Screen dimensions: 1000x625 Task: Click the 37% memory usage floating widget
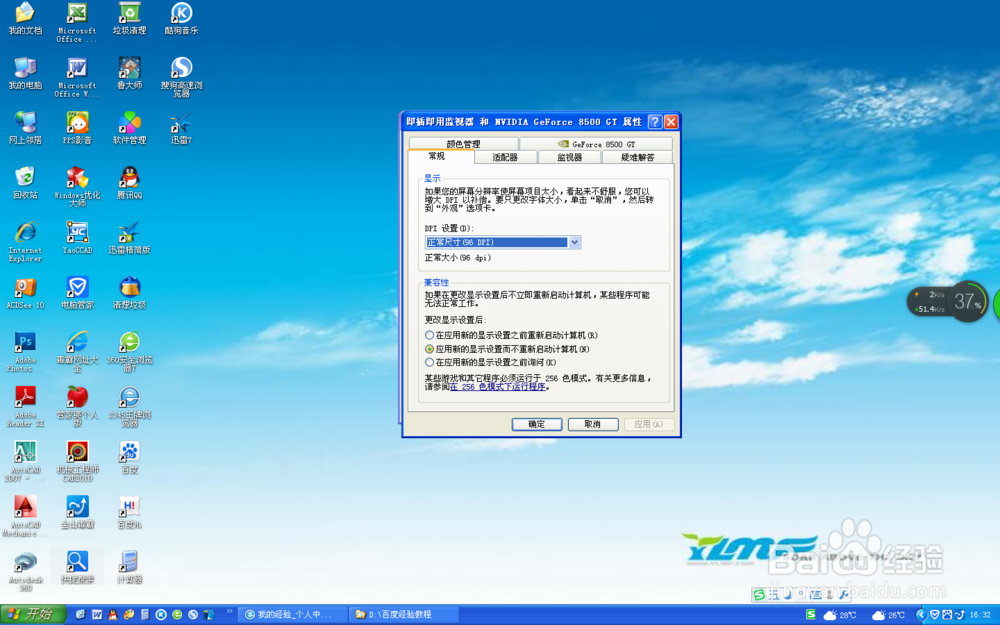tap(967, 301)
